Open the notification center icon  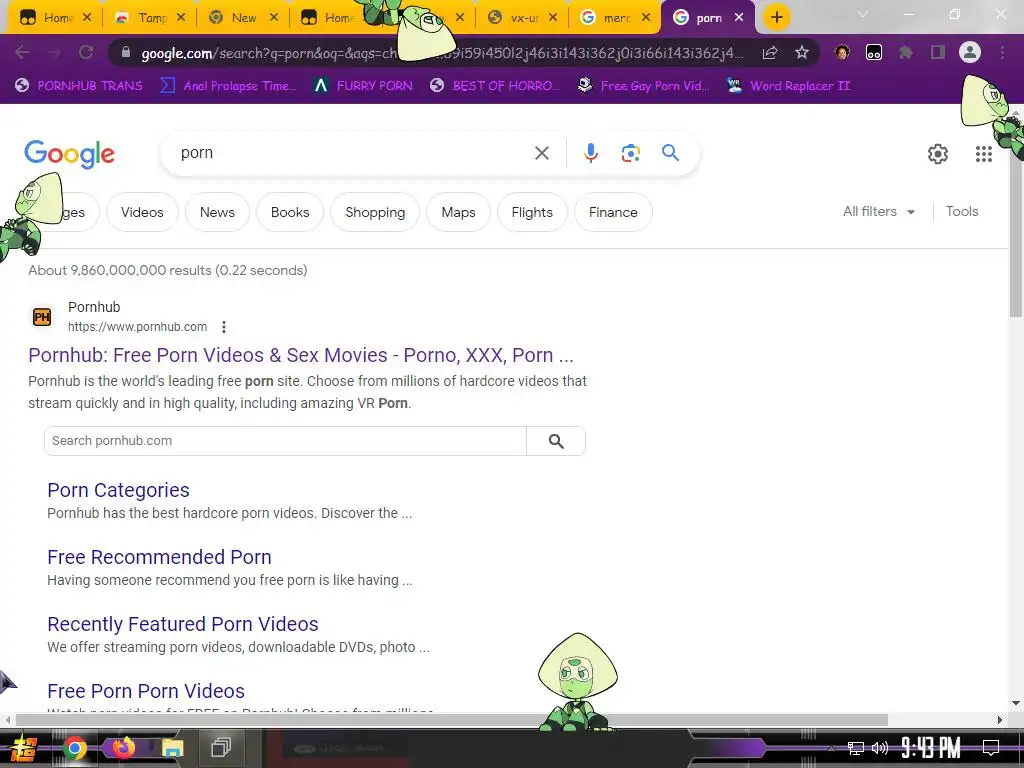coord(991,748)
